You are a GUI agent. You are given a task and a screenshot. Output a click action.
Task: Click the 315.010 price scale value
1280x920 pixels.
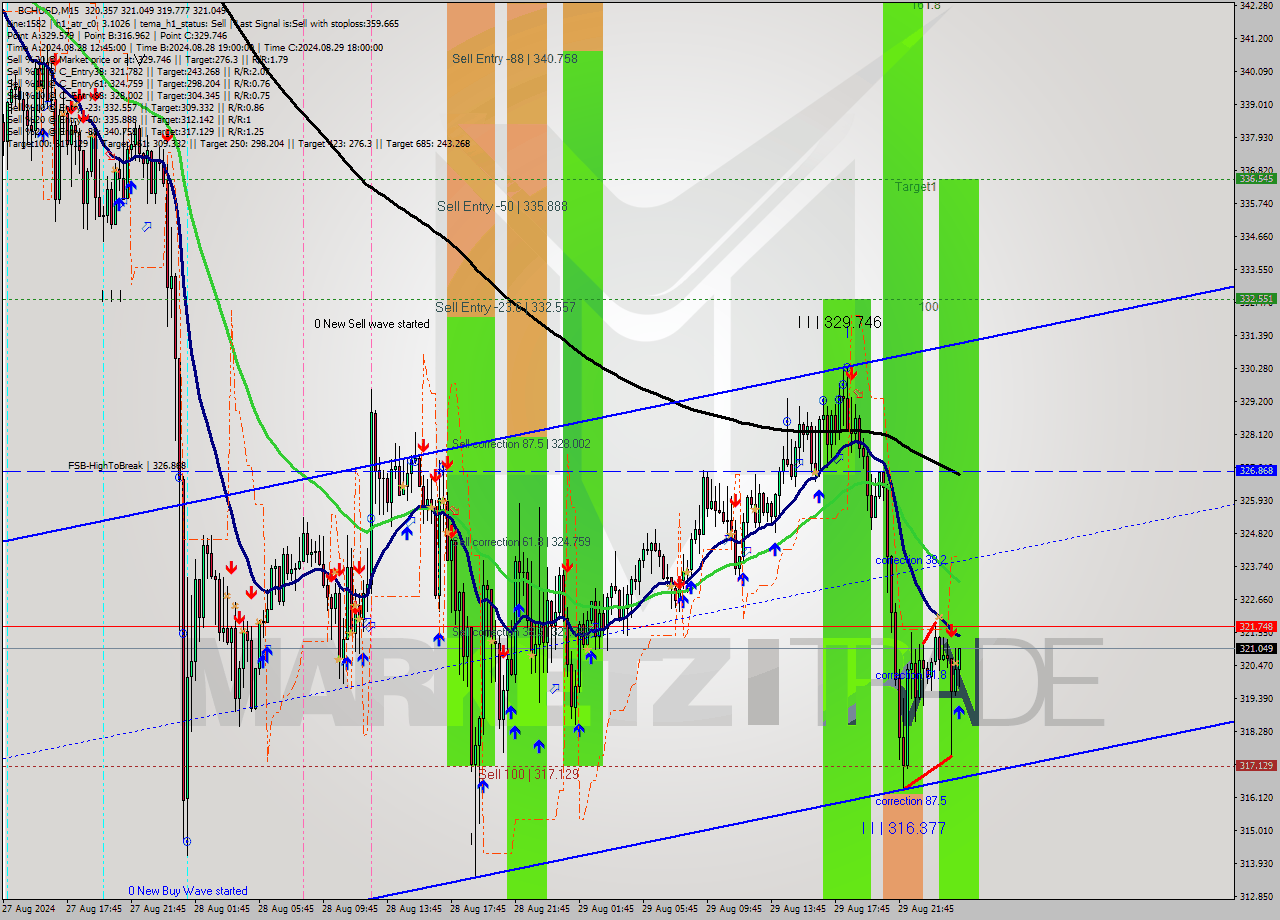1255,830
